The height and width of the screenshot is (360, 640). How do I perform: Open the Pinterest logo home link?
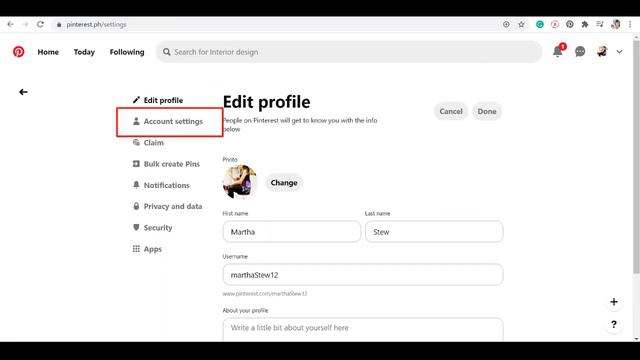(18, 52)
